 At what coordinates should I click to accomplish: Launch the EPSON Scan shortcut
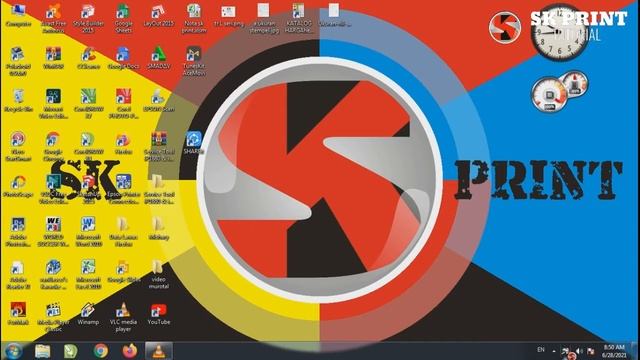(x=158, y=101)
